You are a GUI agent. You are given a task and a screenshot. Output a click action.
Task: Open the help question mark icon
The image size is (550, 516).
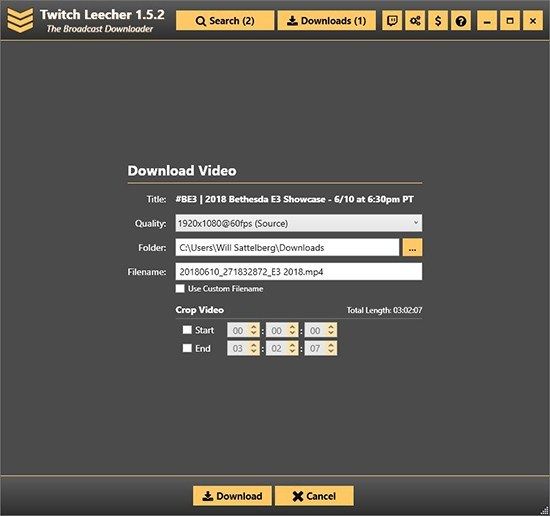coord(461,21)
